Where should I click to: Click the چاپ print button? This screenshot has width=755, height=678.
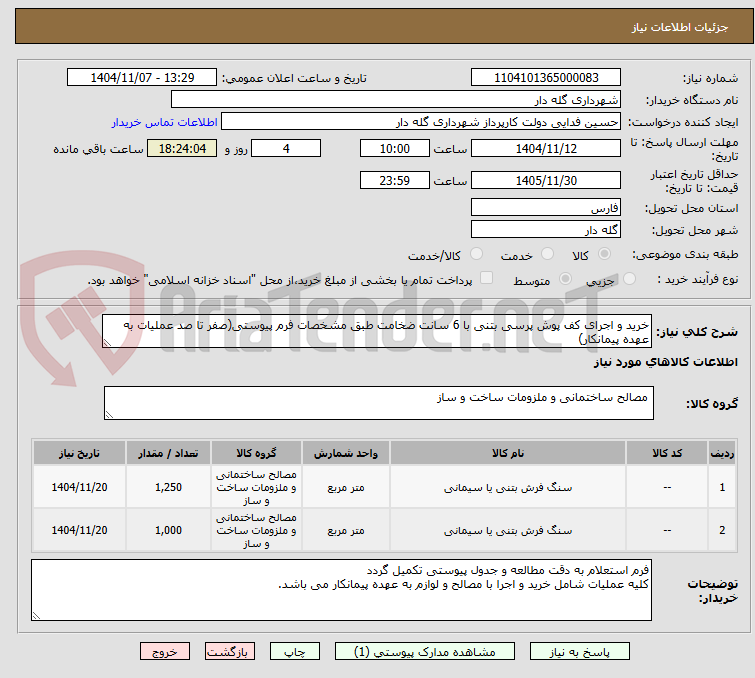click(x=295, y=652)
